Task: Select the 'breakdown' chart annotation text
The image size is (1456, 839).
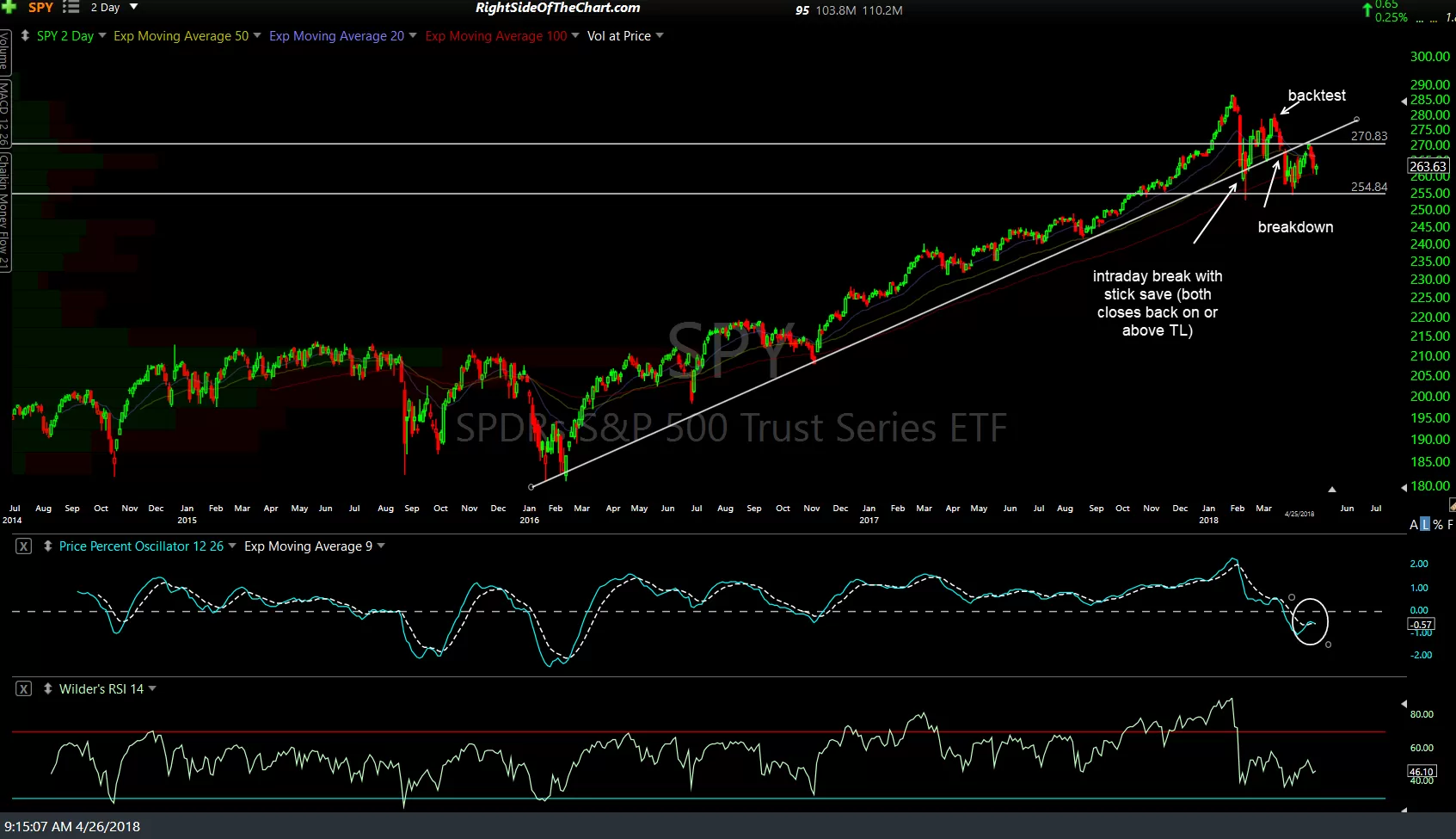Action: 1295,227
